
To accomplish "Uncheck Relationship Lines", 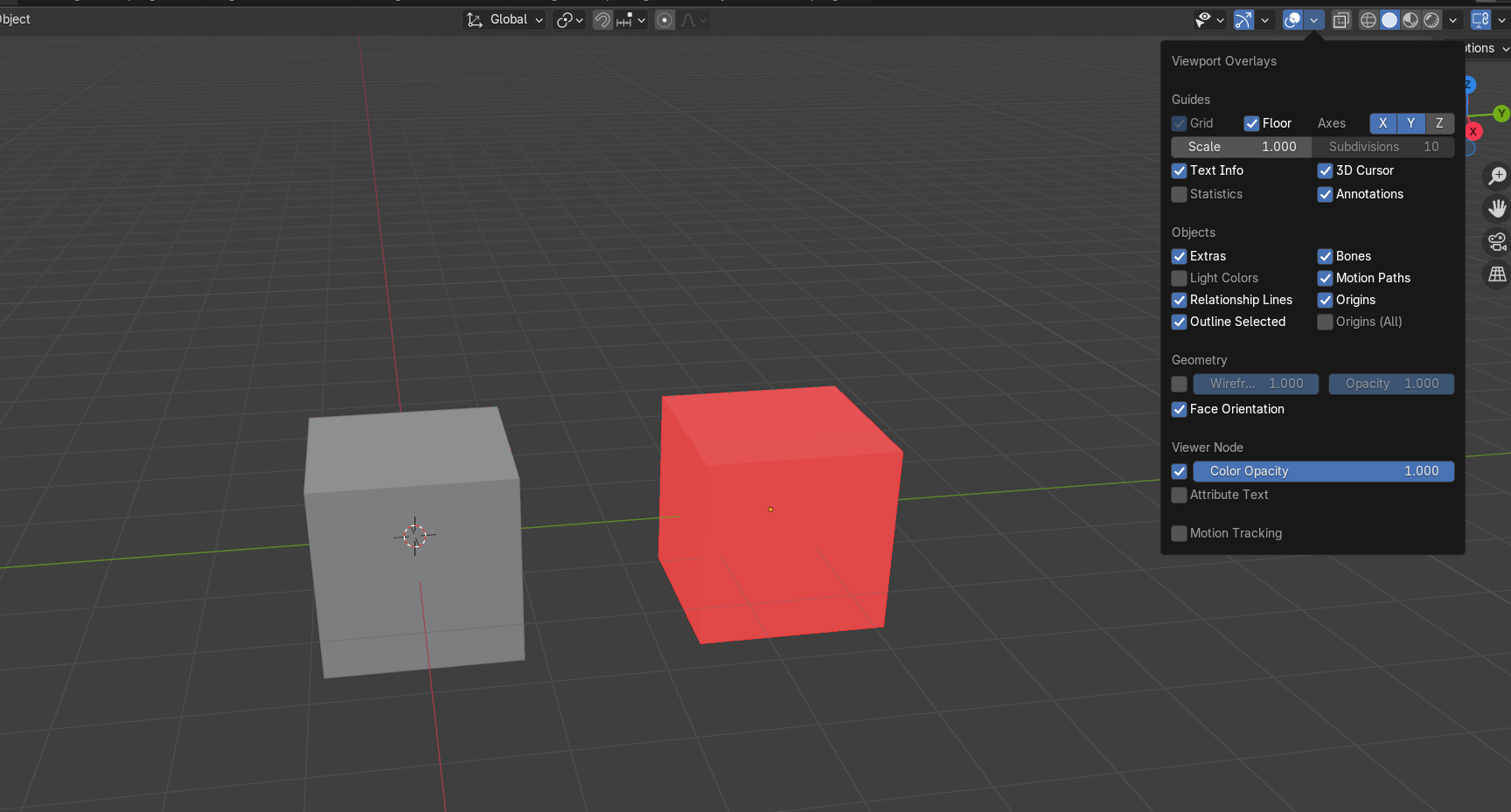I will [x=1179, y=300].
